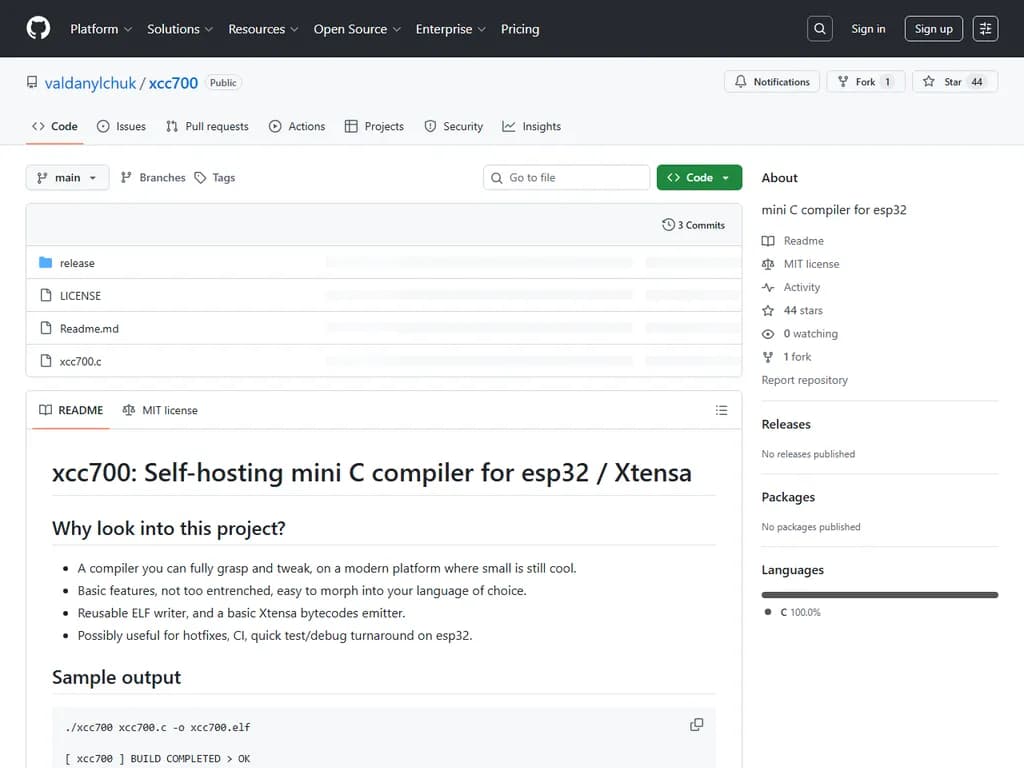The height and width of the screenshot is (768, 1024).
Task: Click the appearance settings icon in header
Action: [x=985, y=29]
